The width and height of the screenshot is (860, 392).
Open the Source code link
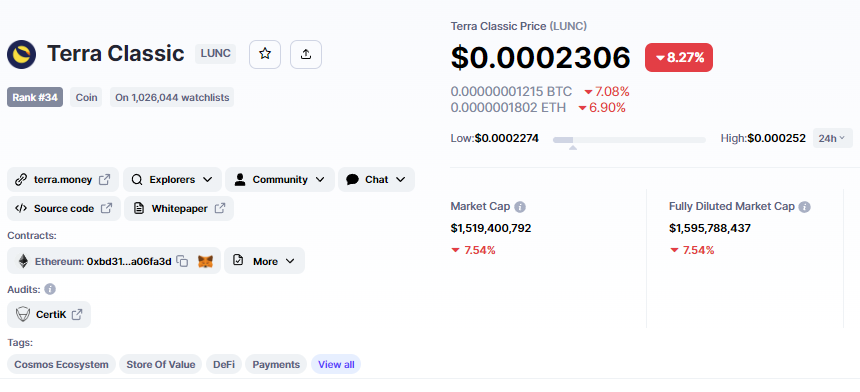tap(64, 208)
